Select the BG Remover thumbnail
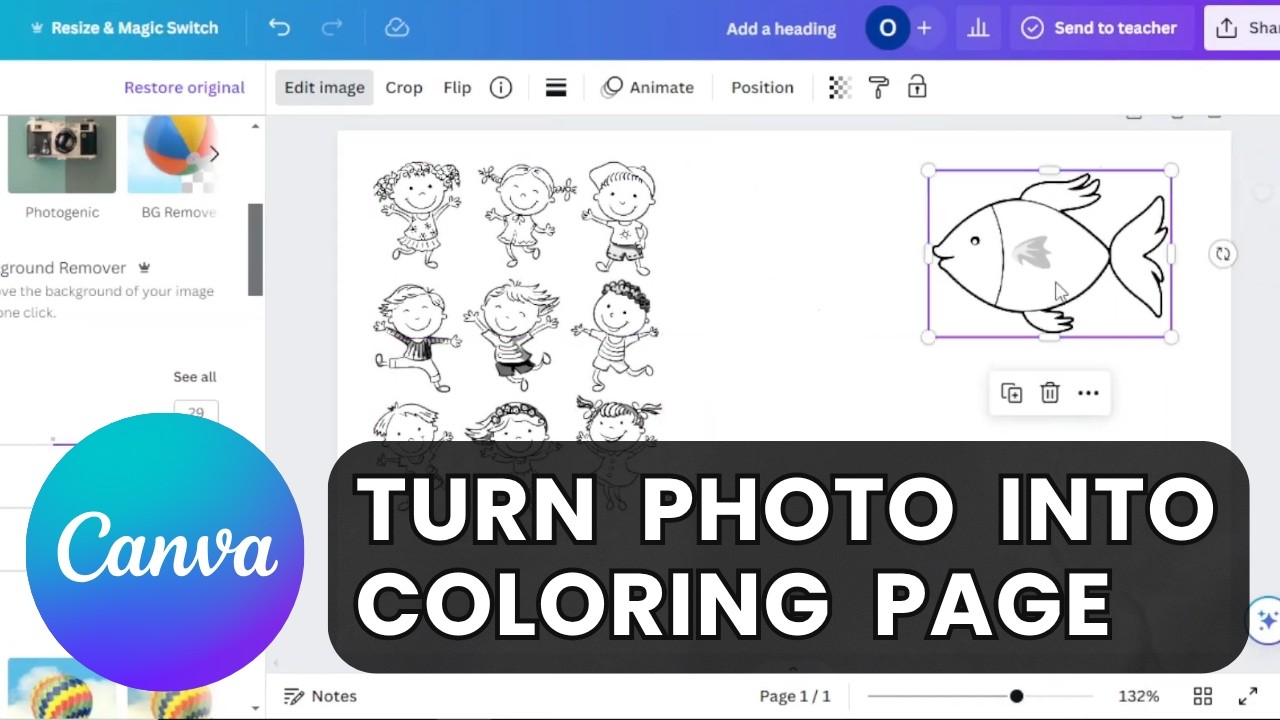This screenshot has width=1280, height=720. [x=178, y=155]
